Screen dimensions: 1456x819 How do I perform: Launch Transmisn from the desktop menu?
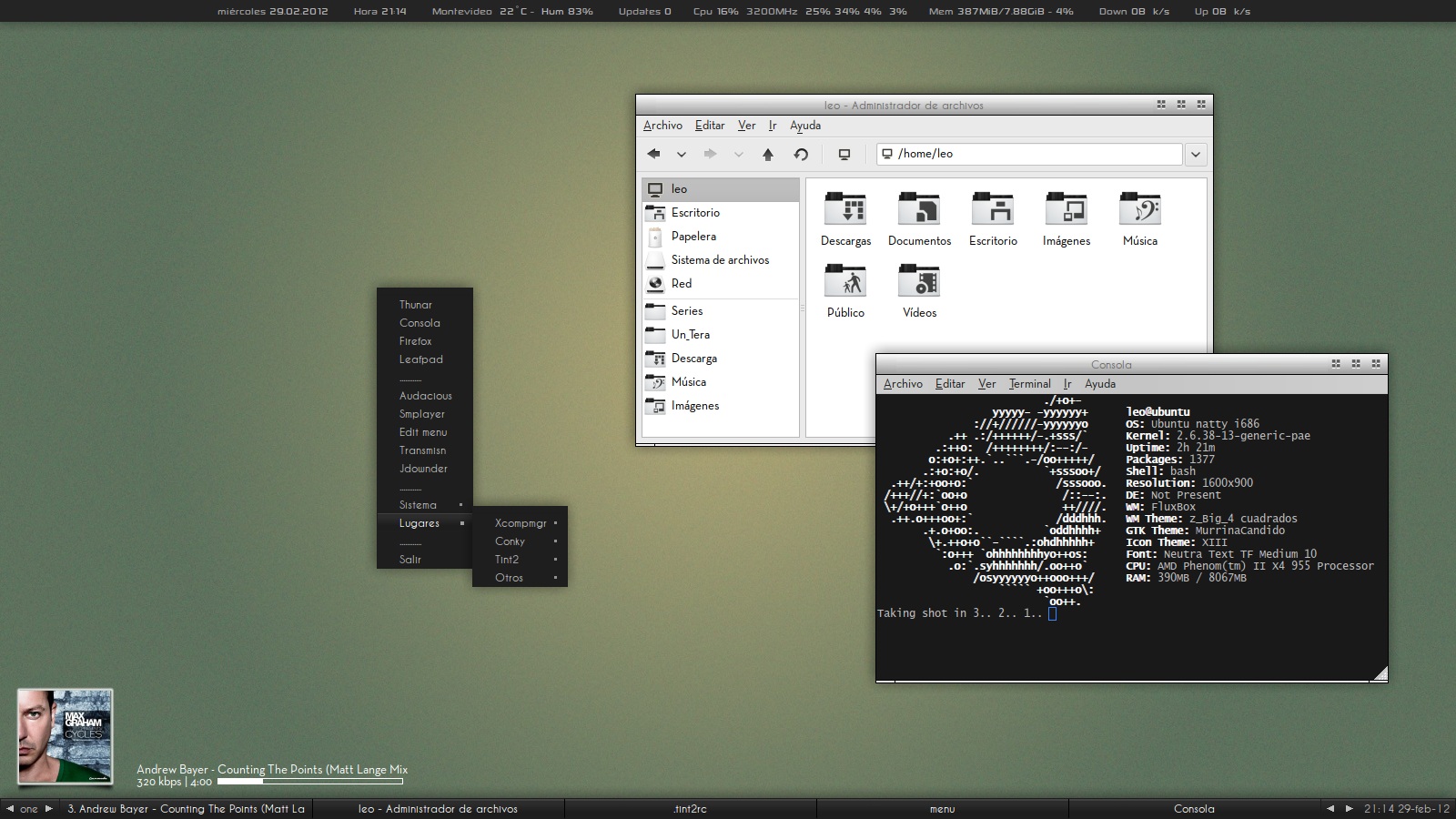[x=425, y=450]
